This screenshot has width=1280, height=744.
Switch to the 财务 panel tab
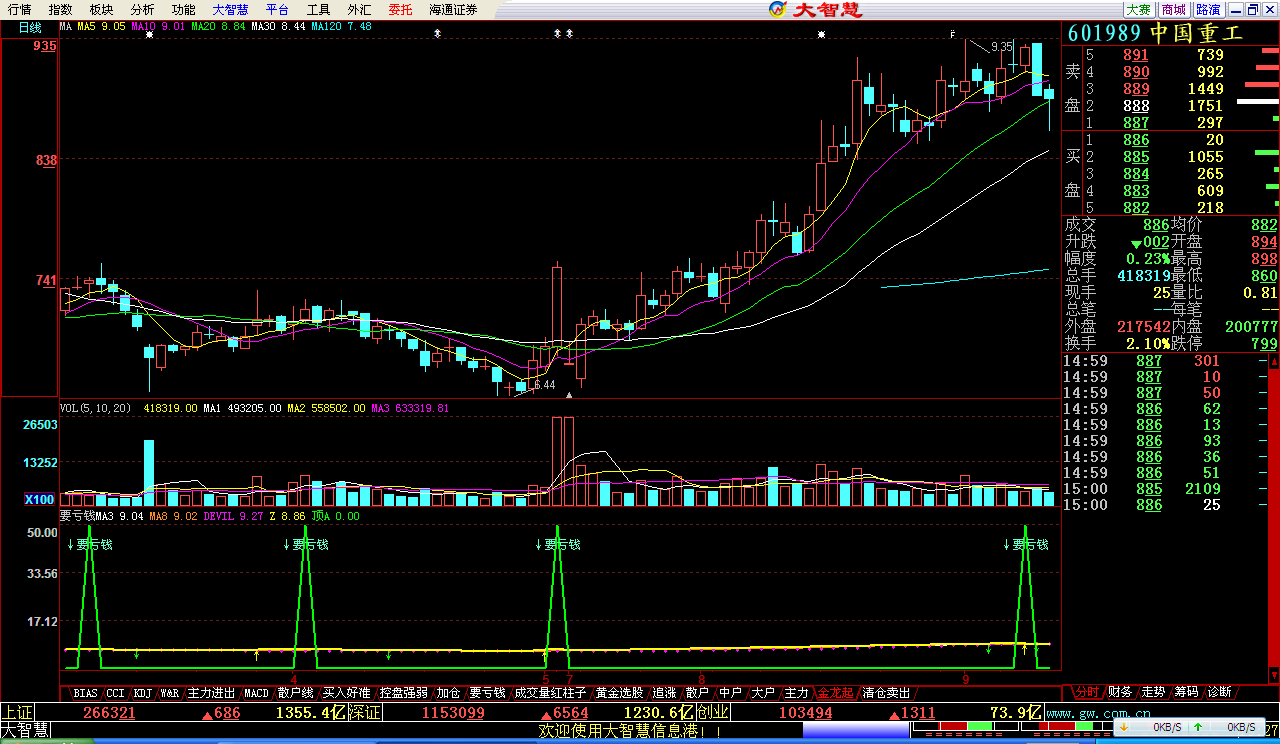1121,692
